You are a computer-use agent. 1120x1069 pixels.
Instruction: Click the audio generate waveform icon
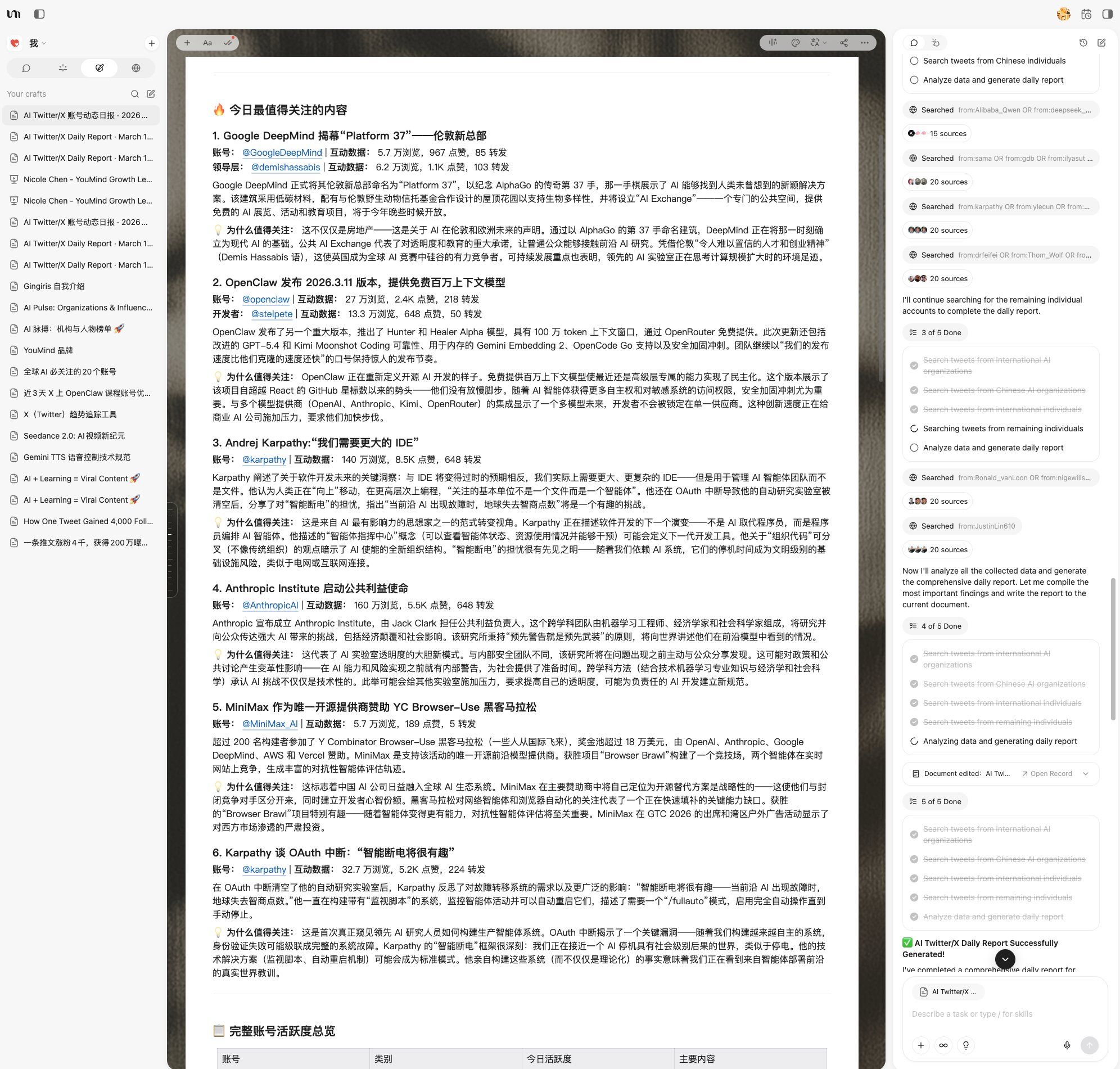773,43
